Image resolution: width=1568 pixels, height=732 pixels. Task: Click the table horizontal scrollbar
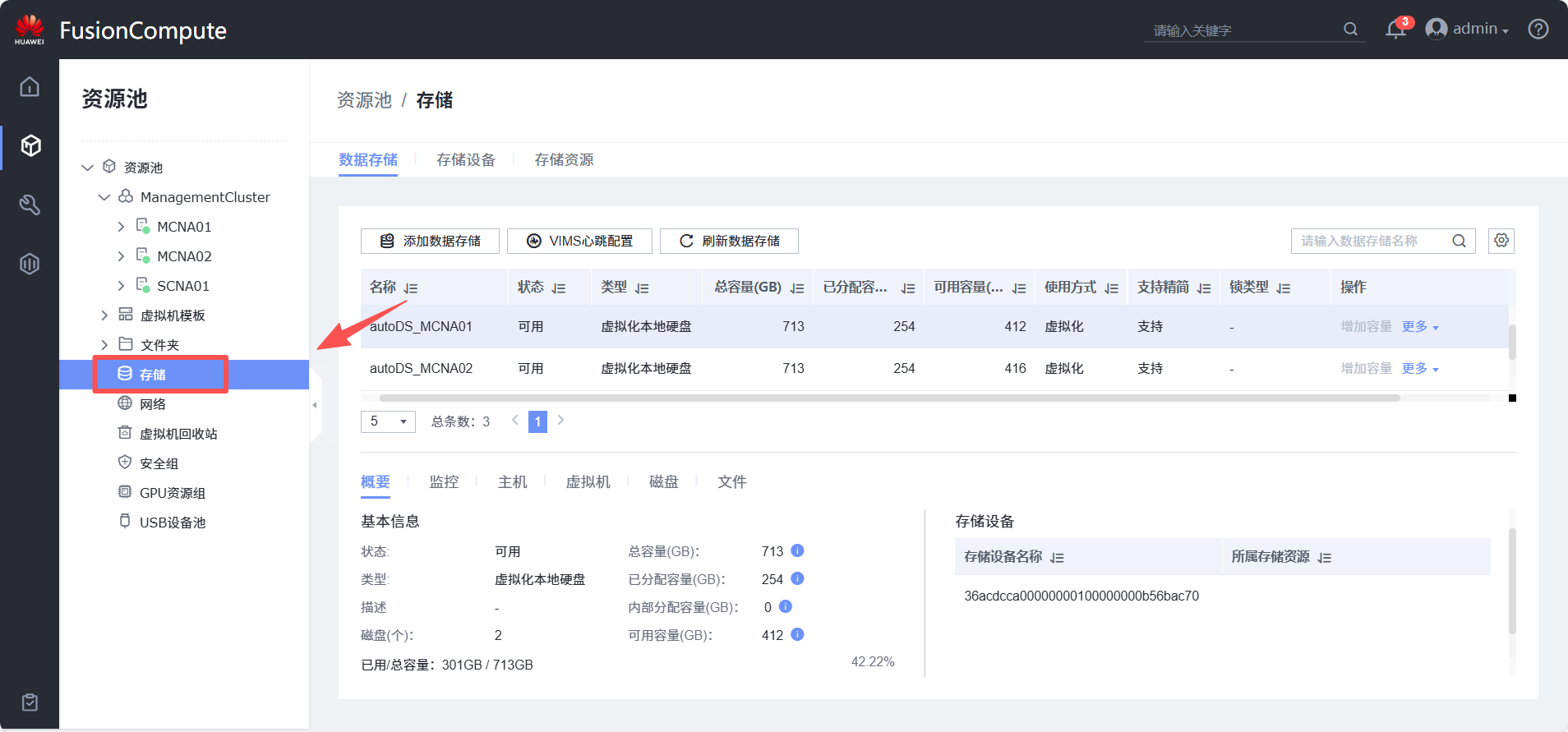click(889, 398)
